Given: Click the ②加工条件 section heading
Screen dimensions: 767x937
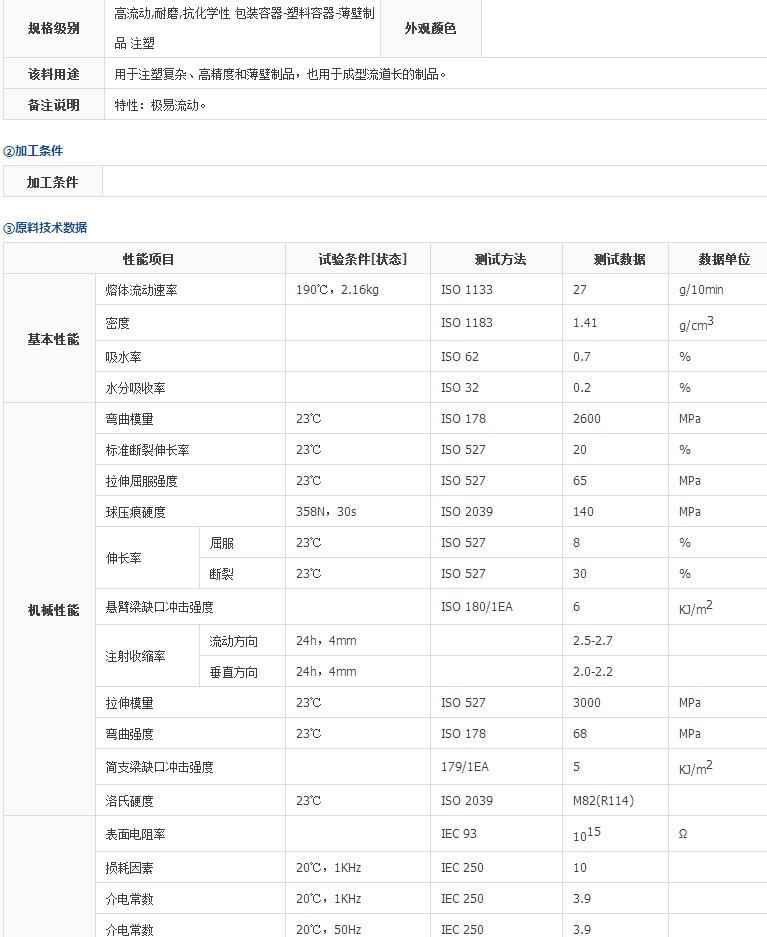Looking at the screenshot, I should (x=33, y=151).
